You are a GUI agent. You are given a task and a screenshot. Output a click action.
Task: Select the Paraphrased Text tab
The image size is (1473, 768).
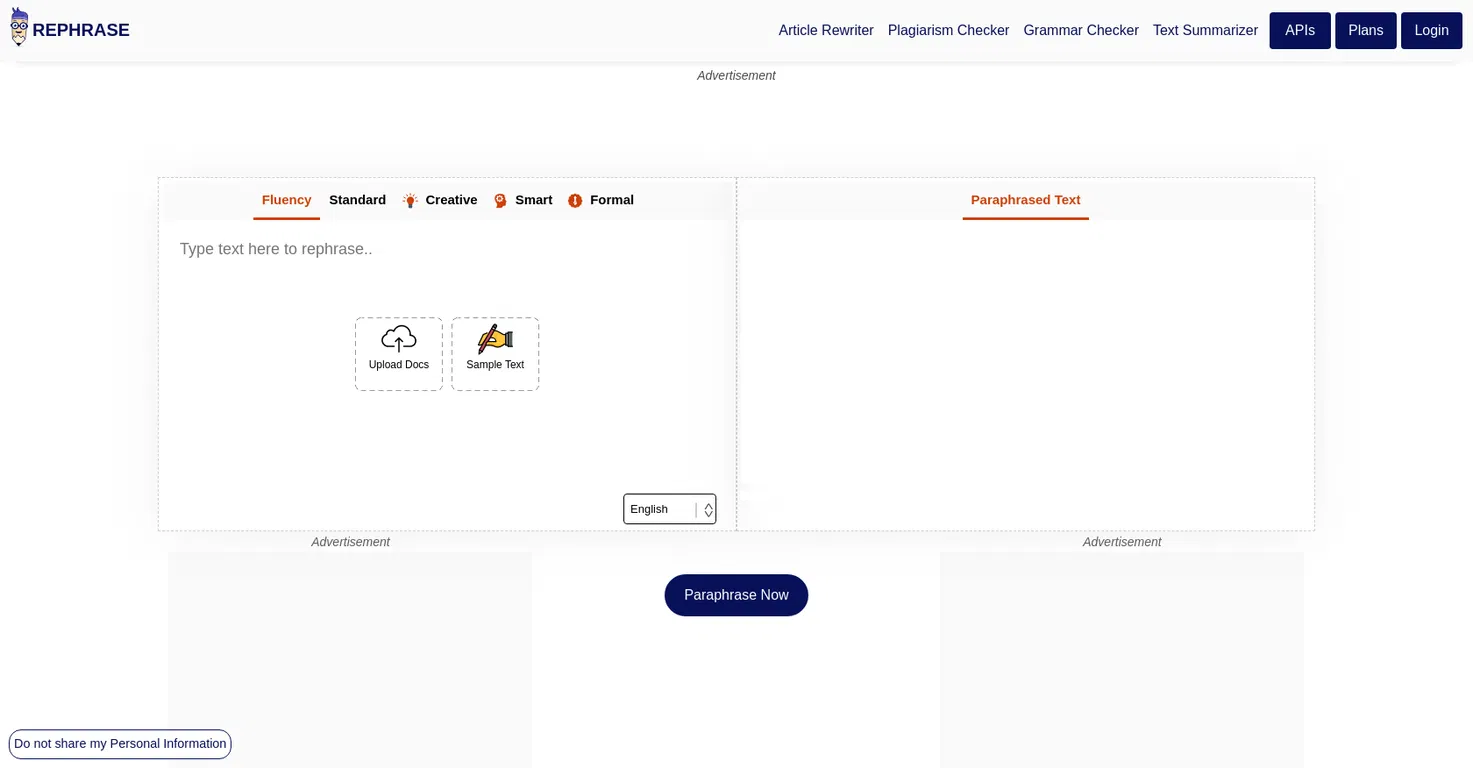pyautogui.click(x=1026, y=200)
